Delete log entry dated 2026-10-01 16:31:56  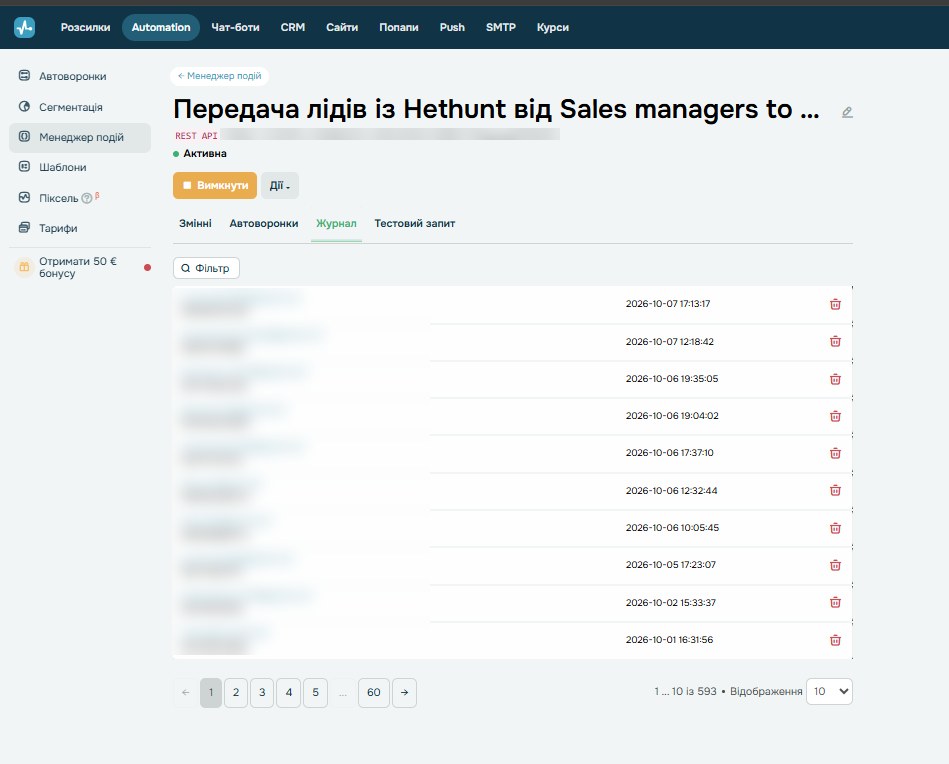coord(835,640)
